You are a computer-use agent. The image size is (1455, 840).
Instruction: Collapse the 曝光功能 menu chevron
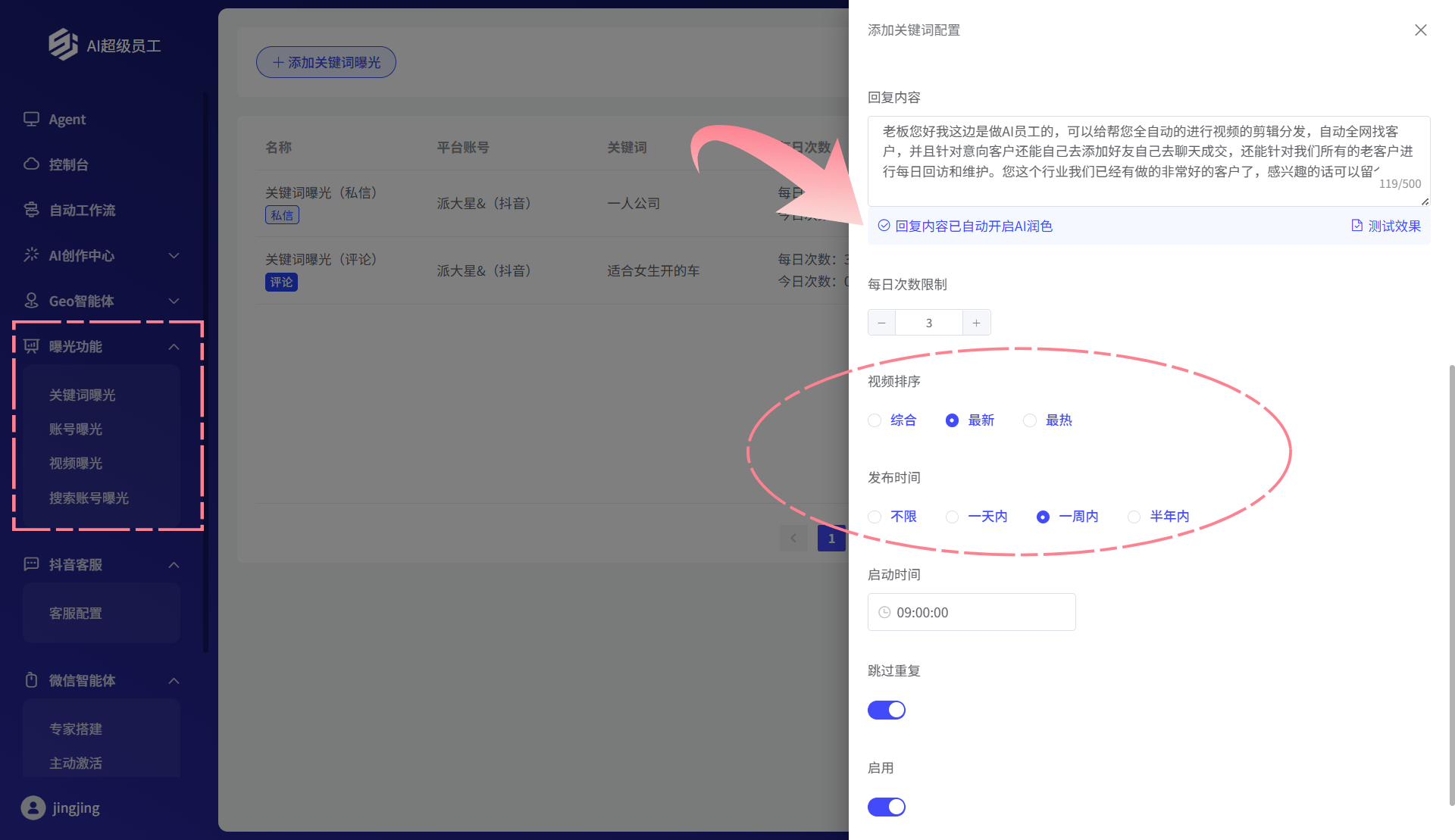(x=174, y=347)
